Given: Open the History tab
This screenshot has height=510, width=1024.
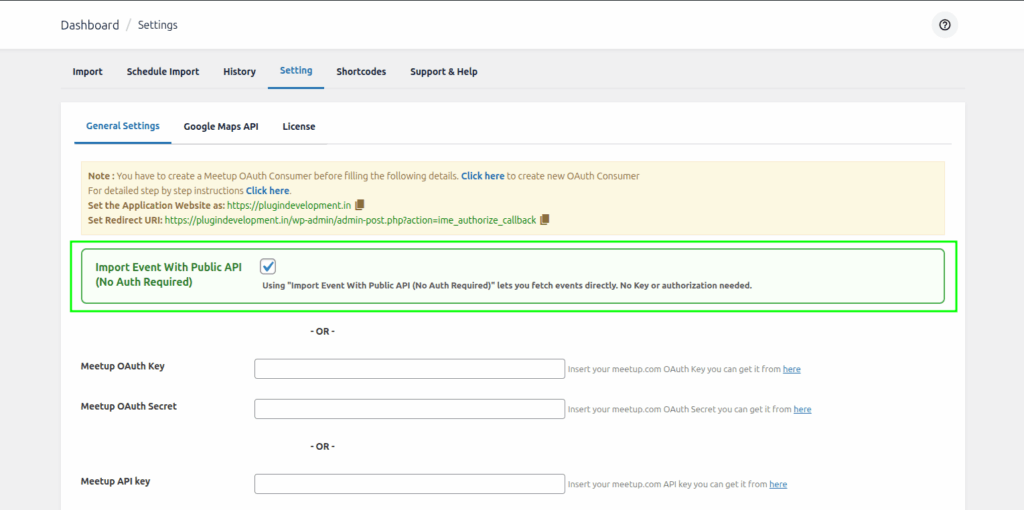Looking at the screenshot, I should 239,72.
